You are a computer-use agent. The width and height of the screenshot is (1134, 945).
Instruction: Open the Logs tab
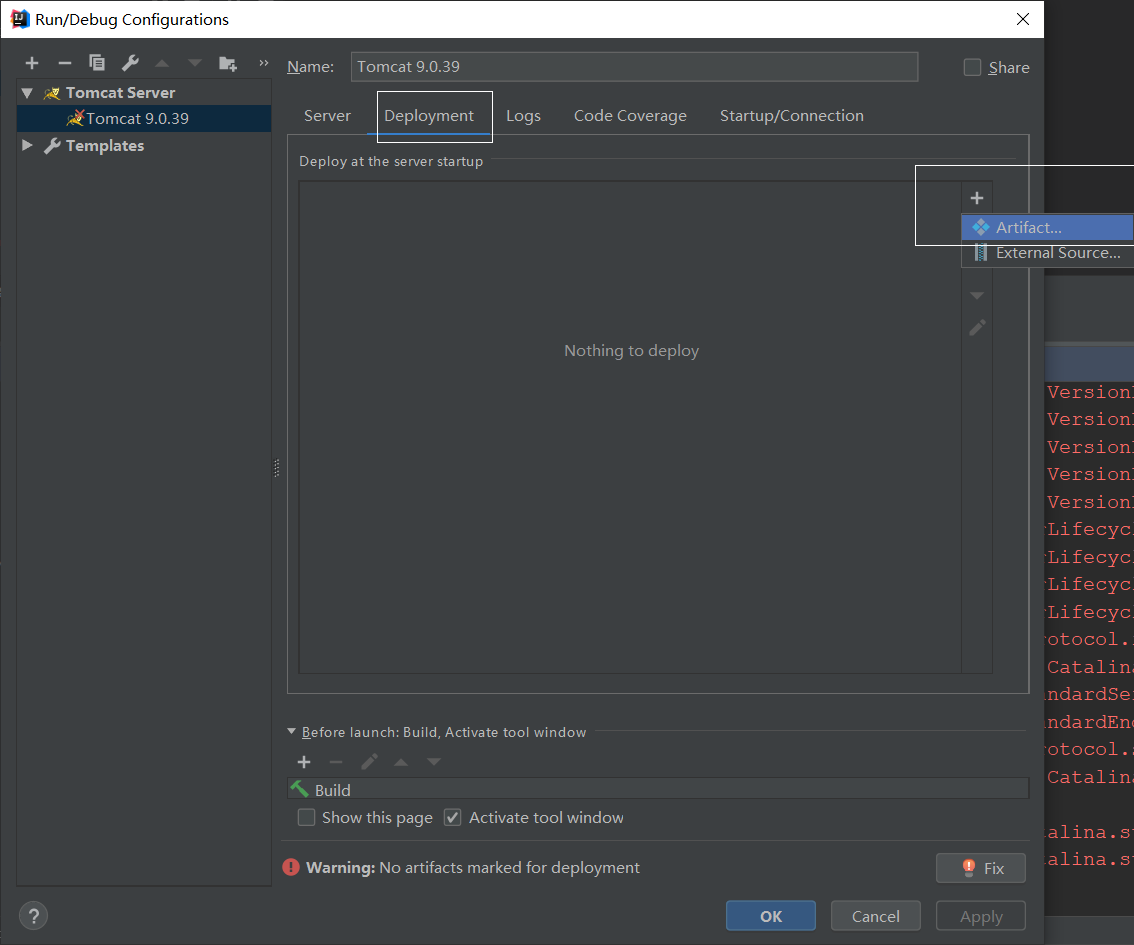(524, 116)
